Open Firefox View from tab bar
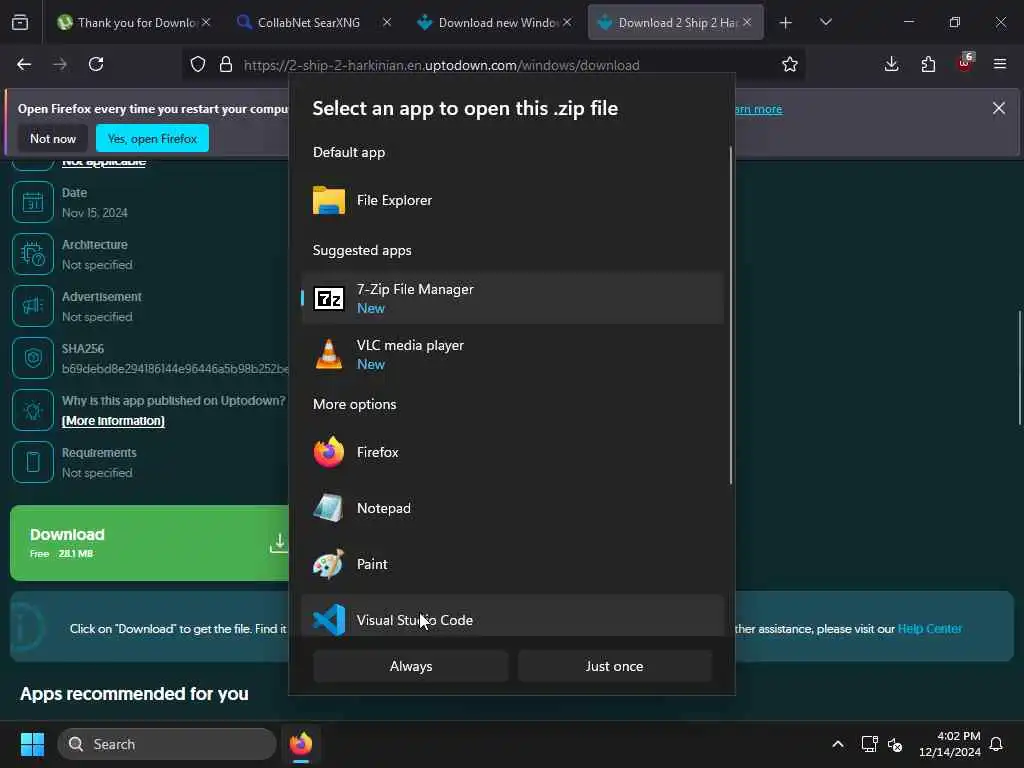The width and height of the screenshot is (1024, 768). click(x=20, y=22)
